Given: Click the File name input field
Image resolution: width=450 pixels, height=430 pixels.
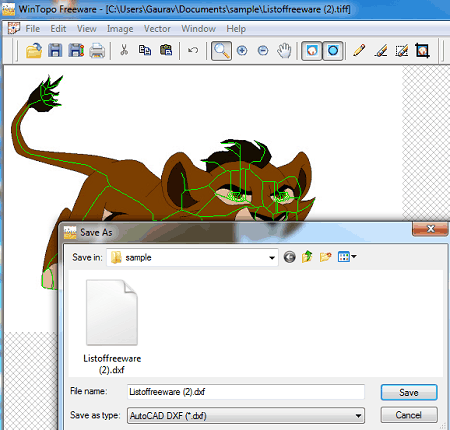Looking at the screenshot, I should 246,392.
